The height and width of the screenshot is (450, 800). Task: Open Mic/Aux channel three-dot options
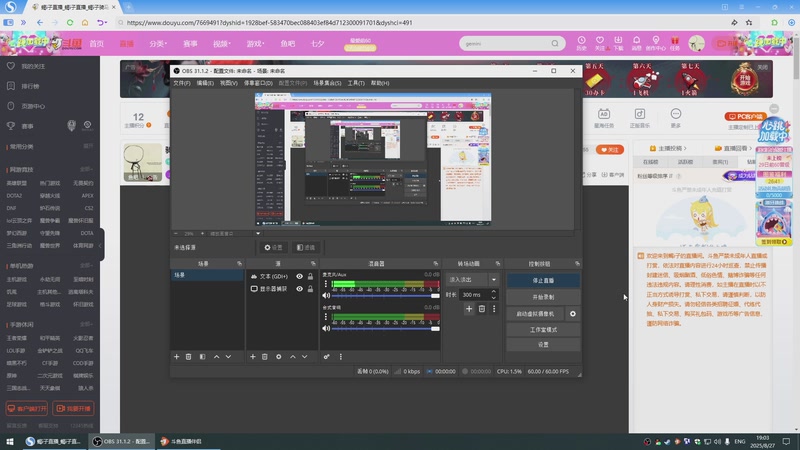326,284
